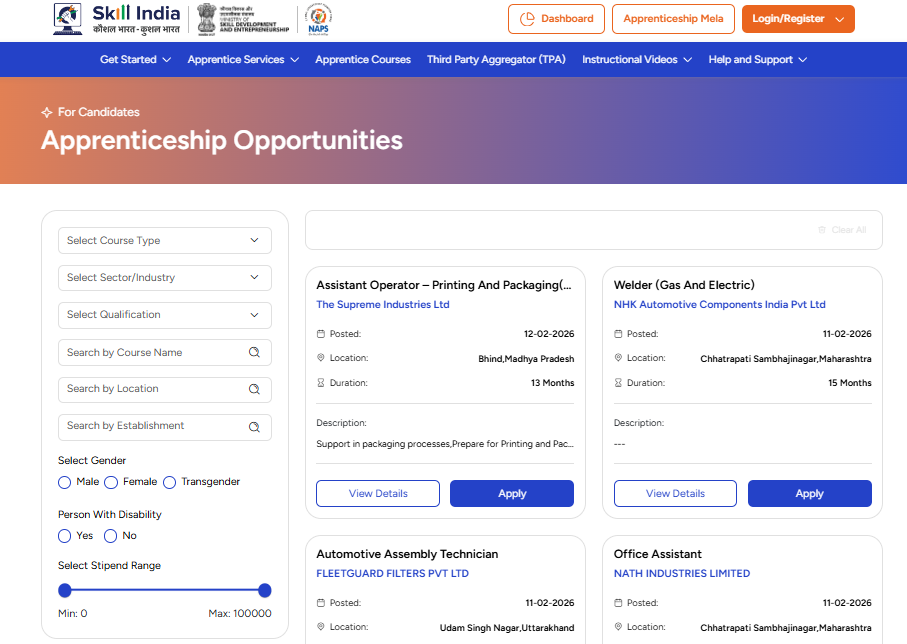Expand the Select Sector/Industry dropdown
The width and height of the screenshot is (907, 644).
165,278
